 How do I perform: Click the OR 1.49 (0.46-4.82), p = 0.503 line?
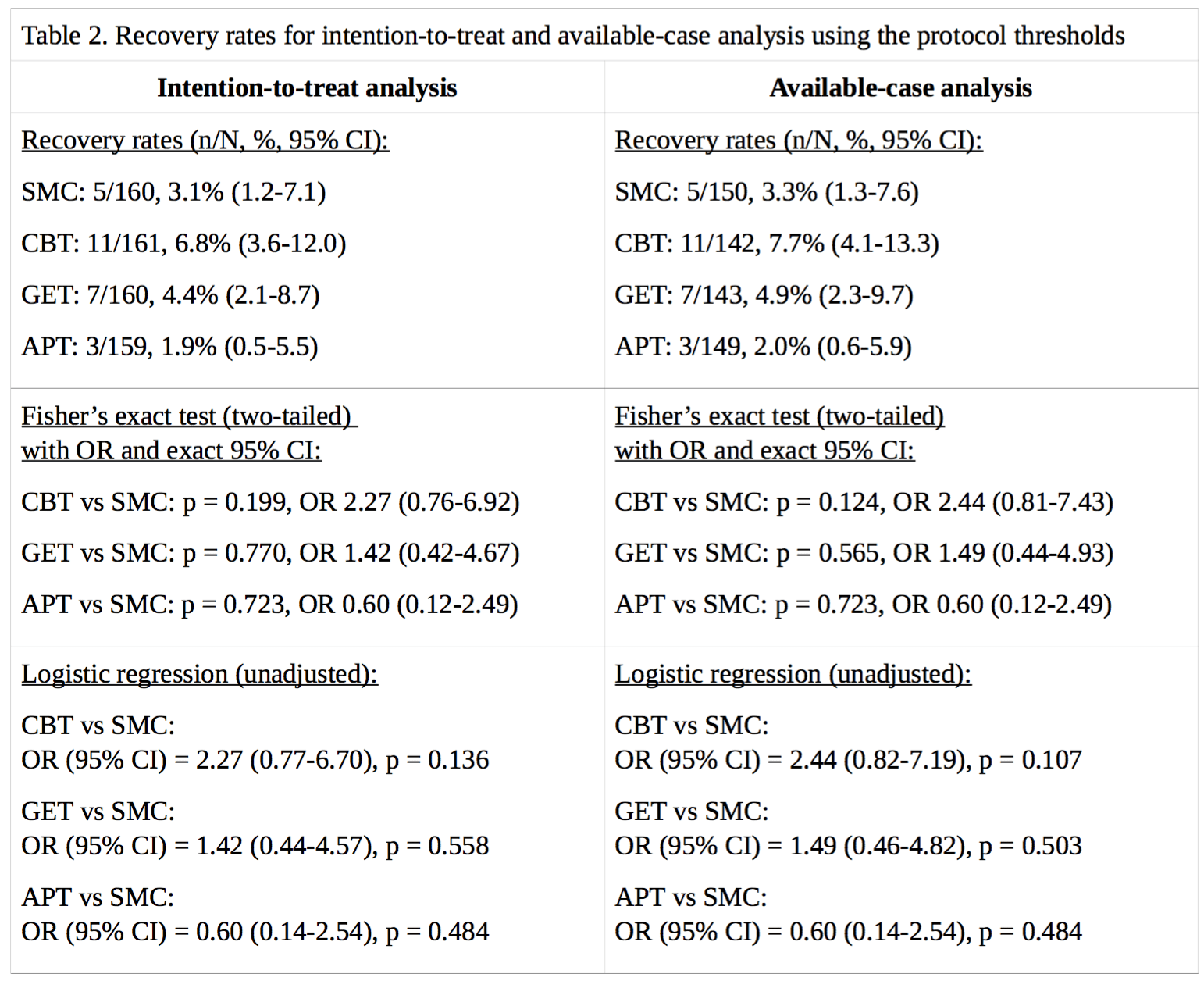(x=848, y=846)
